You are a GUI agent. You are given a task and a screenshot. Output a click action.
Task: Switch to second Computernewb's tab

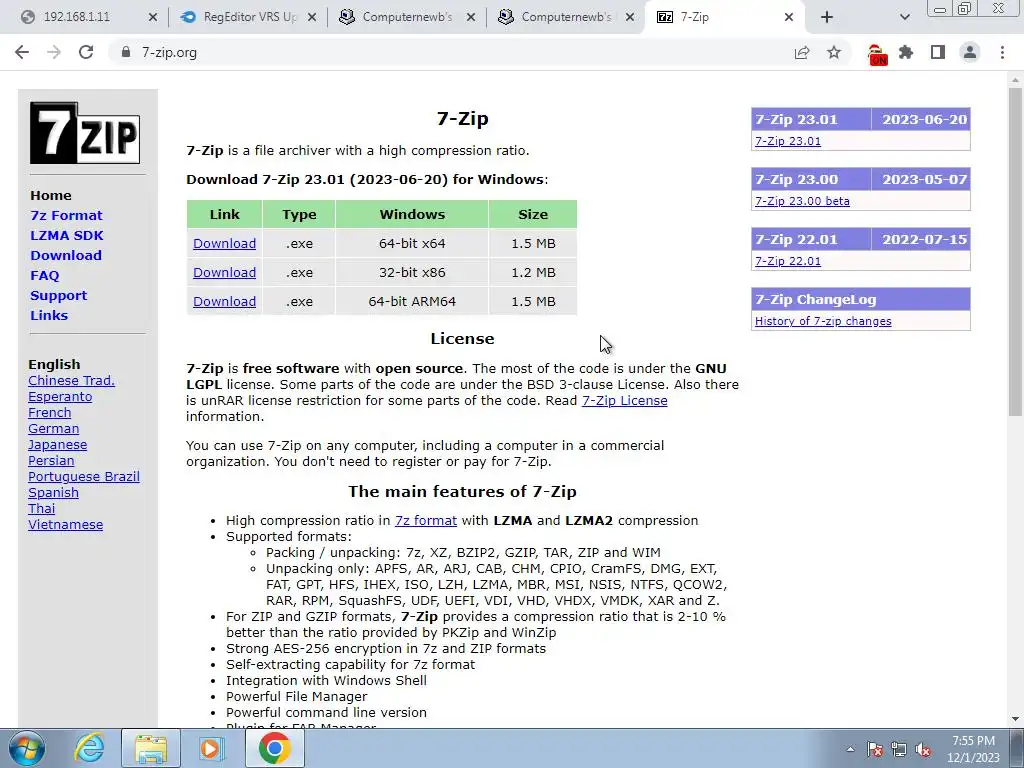coord(566,18)
